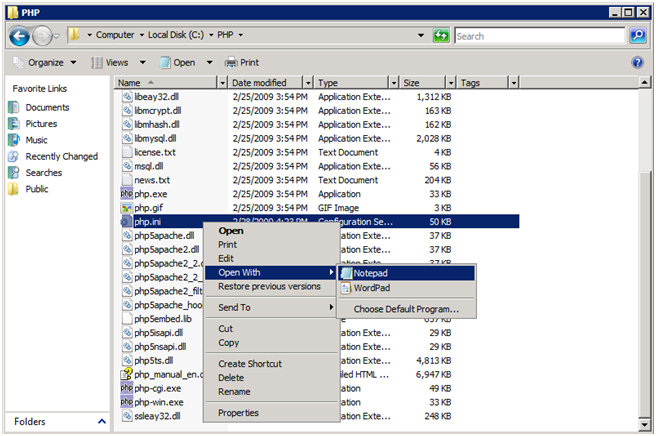The image size is (656, 436).
Task: Click the php5embed.lib file icon
Action: tap(127, 318)
